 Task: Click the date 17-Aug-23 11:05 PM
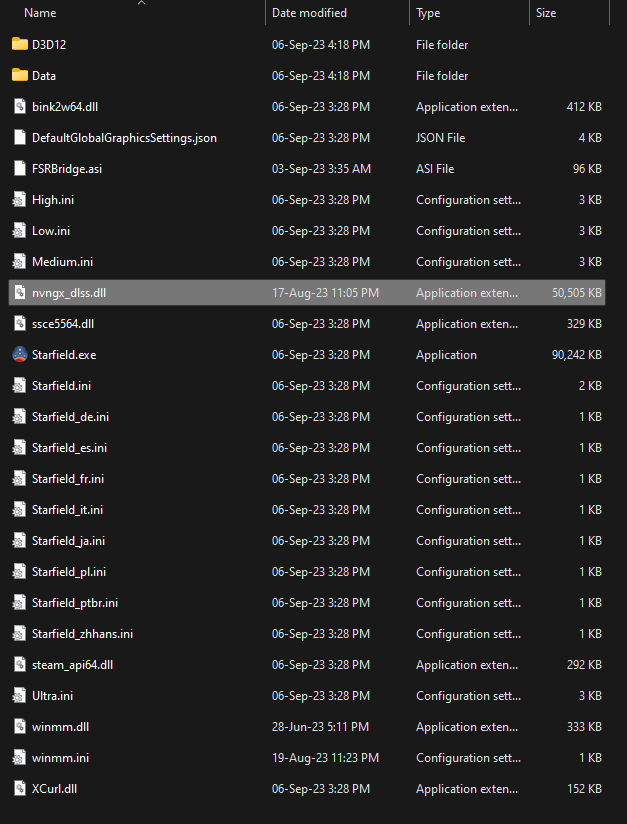325,293
